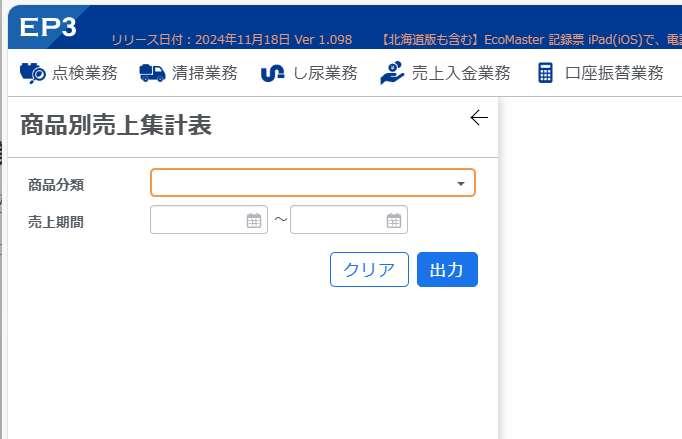
Task: Click the 清掃業務 truck icon
Action: [152, 73]
